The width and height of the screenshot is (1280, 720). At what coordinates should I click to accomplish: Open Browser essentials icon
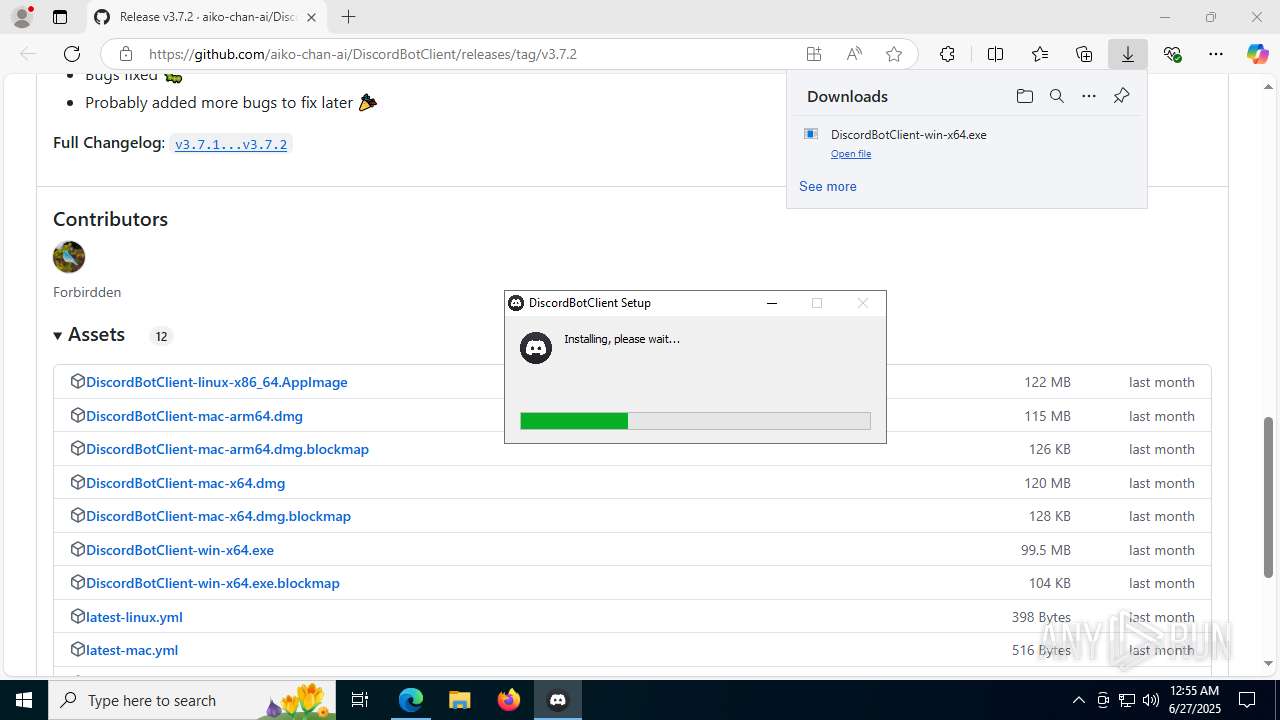(x=1172, y=54)
